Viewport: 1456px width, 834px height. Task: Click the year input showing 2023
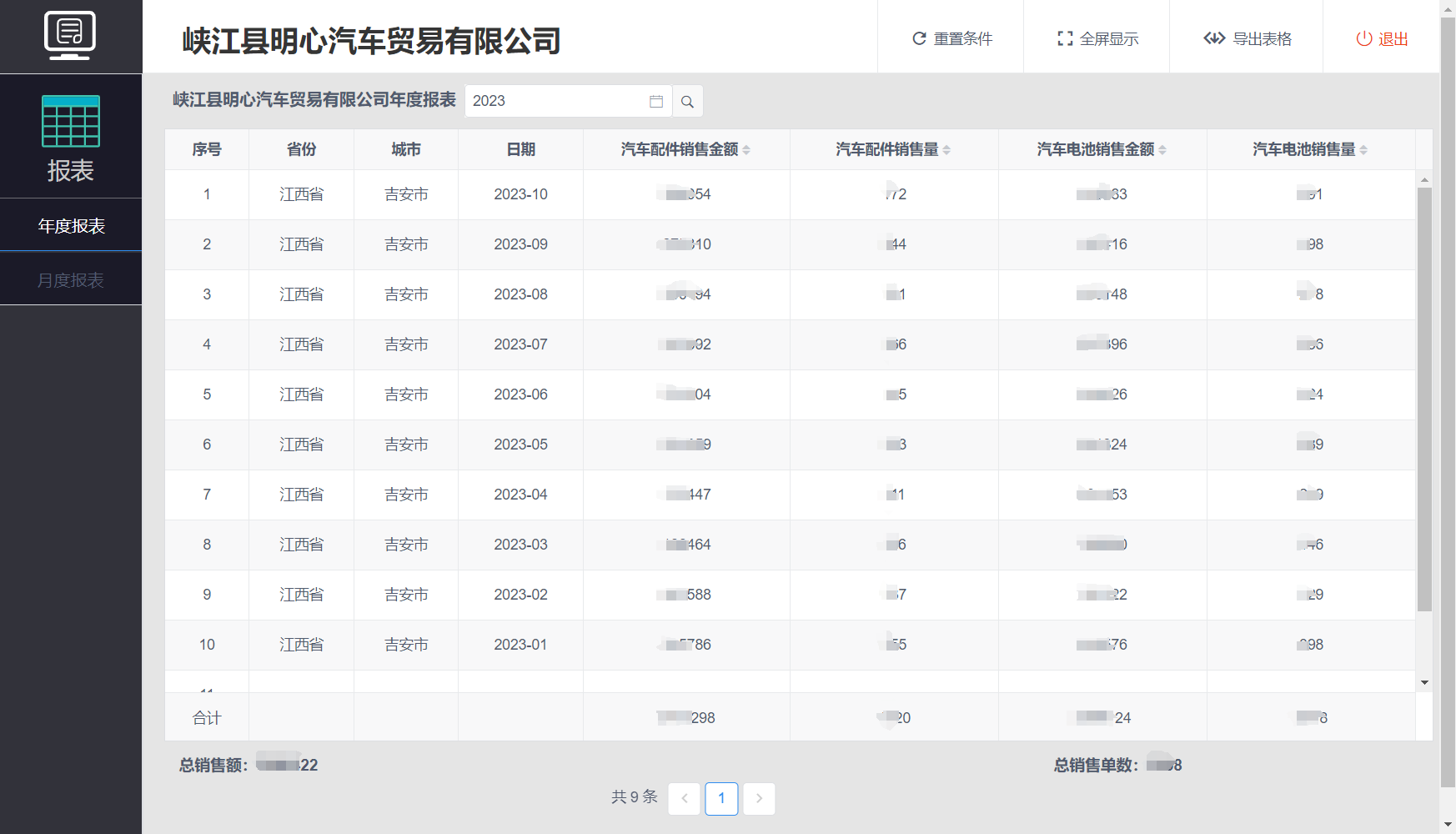tap(555, 101)
